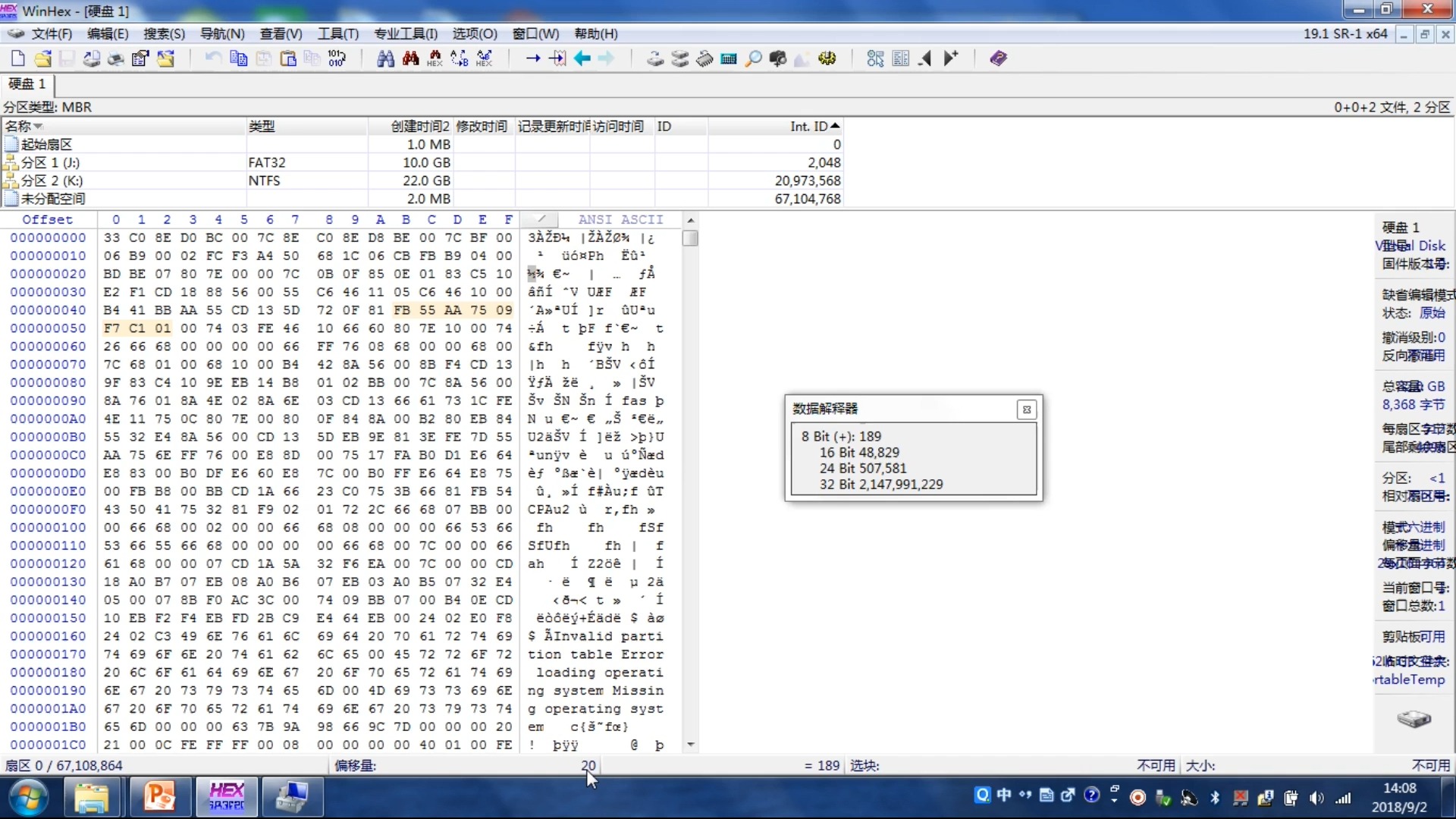1456x819 pixels.
Task: Click the Go To Offset arrow icon
Action: (533, 58)
